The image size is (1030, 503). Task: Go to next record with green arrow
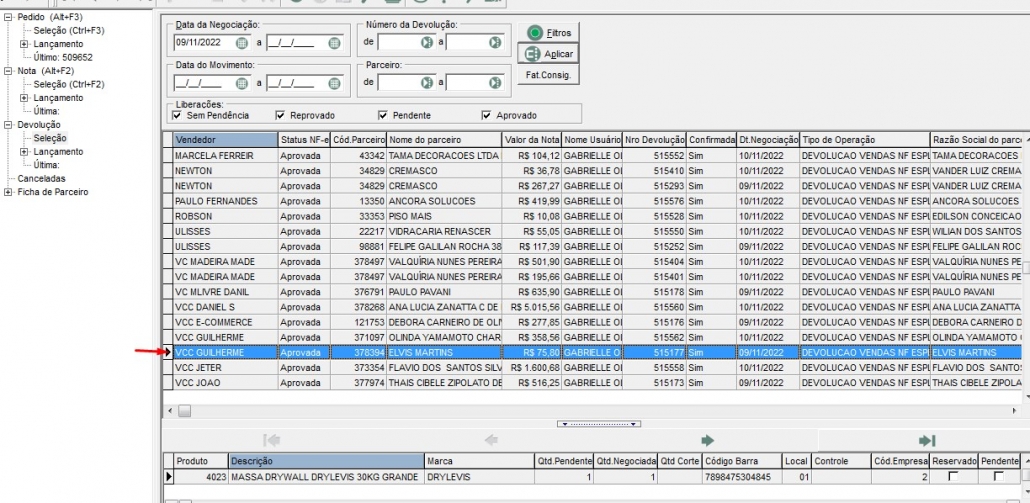tap(708, 440)
